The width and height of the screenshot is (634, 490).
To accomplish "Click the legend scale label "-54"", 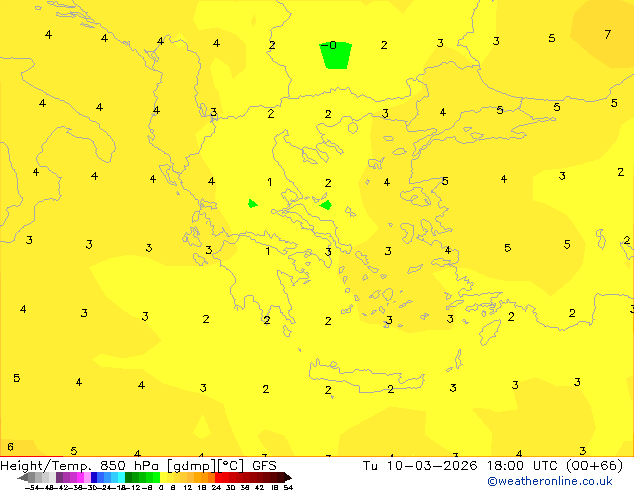I will pyautogui.click(x=32, y=488).
